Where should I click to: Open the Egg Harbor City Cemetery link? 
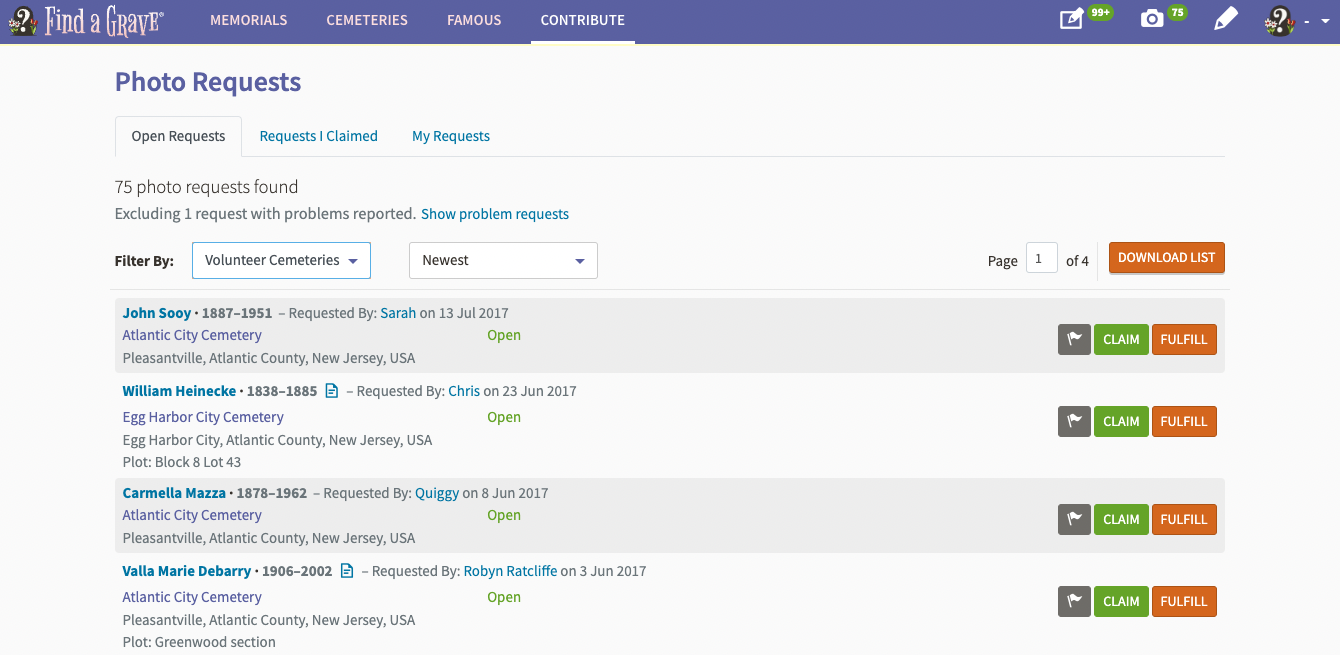(203, 417)
